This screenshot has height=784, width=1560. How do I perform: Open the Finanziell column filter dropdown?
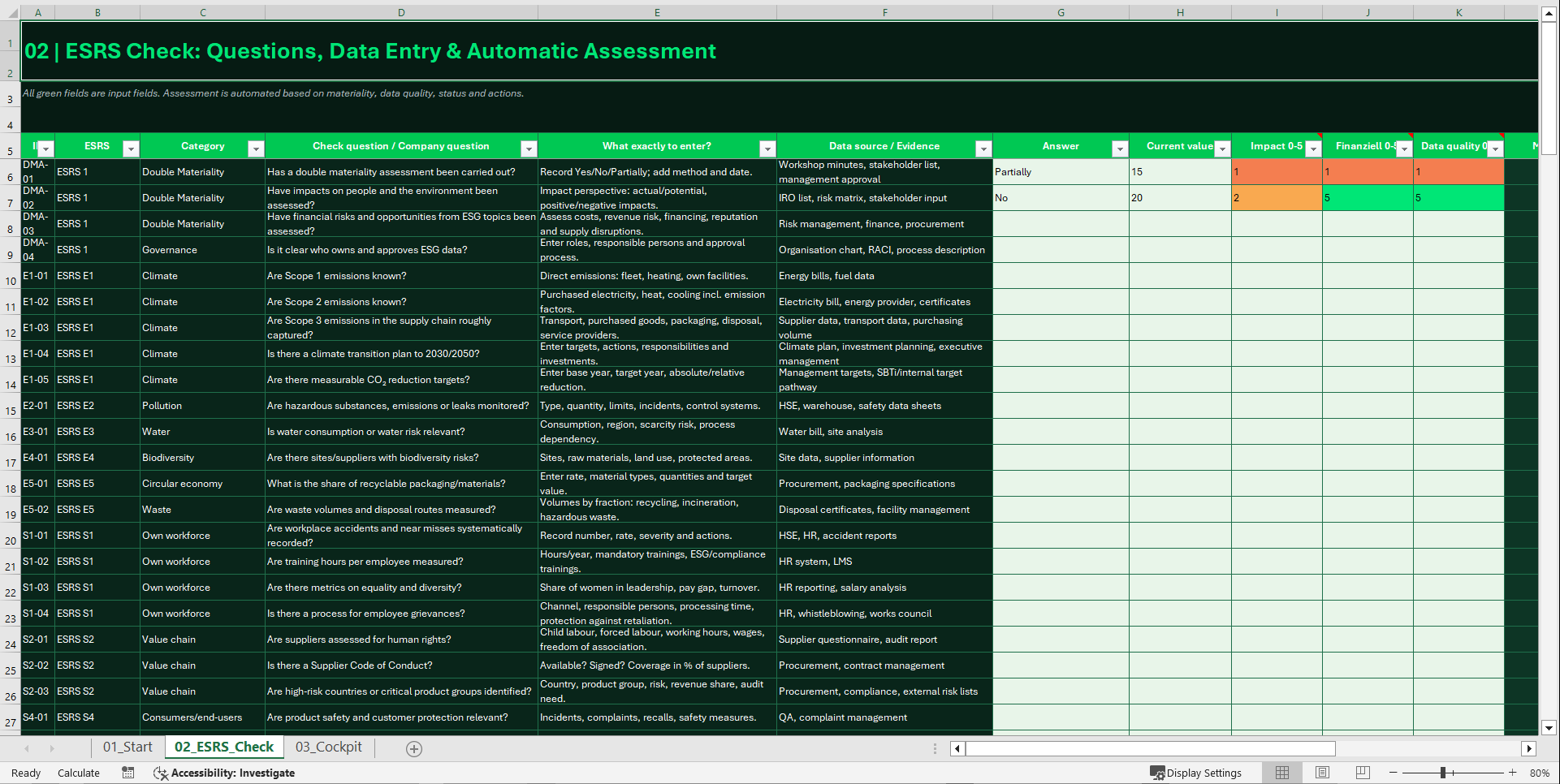[1404, 149]
